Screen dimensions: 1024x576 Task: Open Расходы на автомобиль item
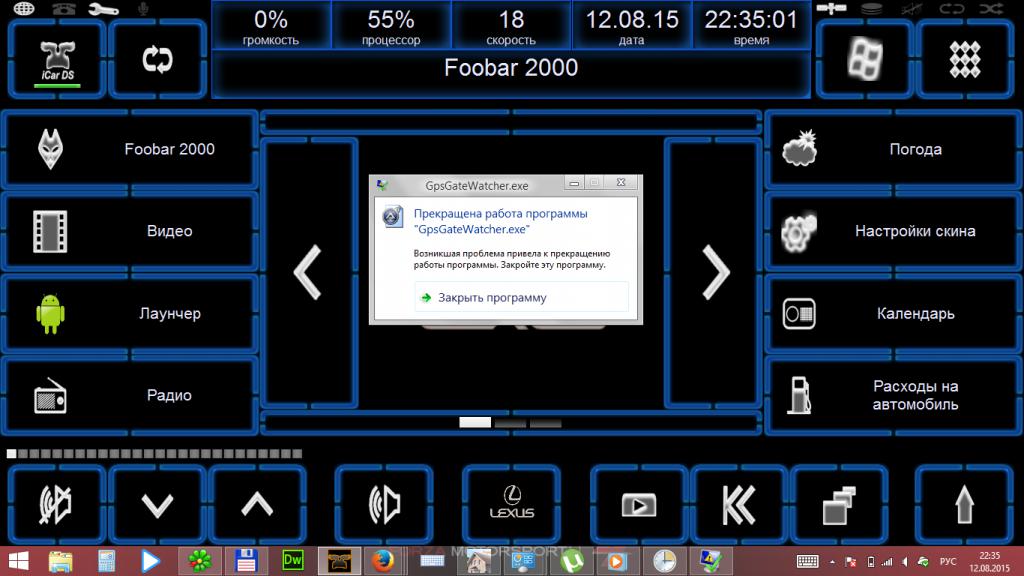click(893, 396)
